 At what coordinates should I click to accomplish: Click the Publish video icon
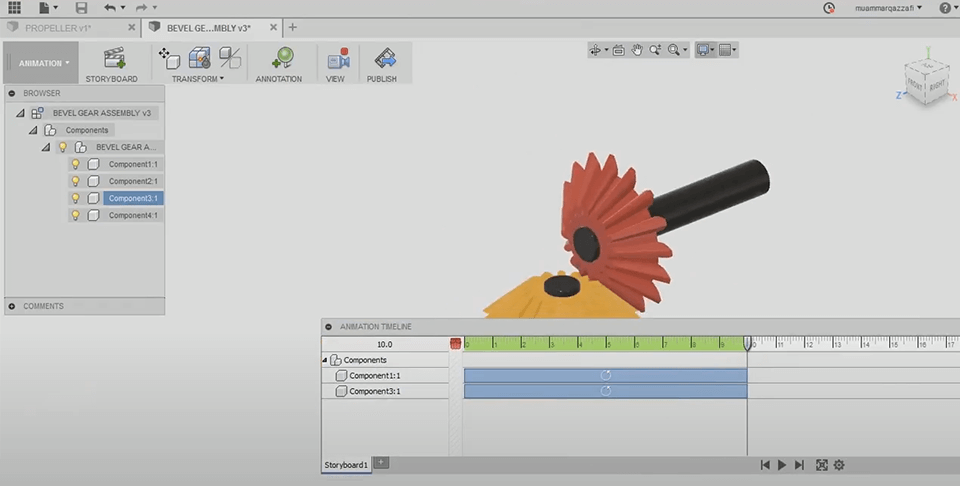tap(383, 58)
